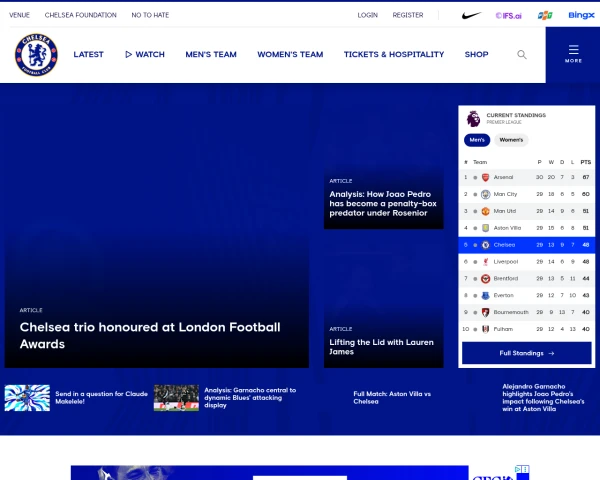Click the Everton crest in standings
Screen dimensions: 600x480
(x=486, y=296)
